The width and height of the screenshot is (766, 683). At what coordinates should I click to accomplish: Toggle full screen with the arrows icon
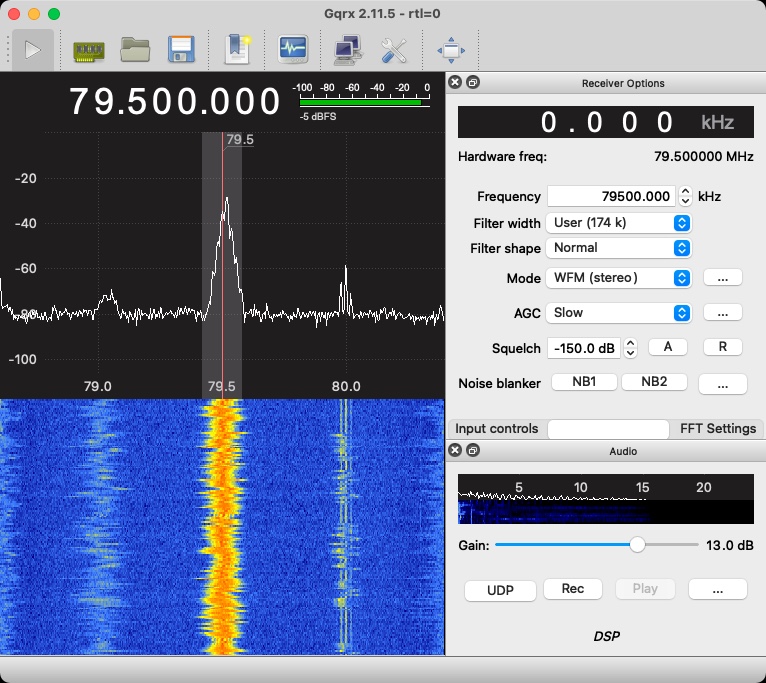coord(451,49)
